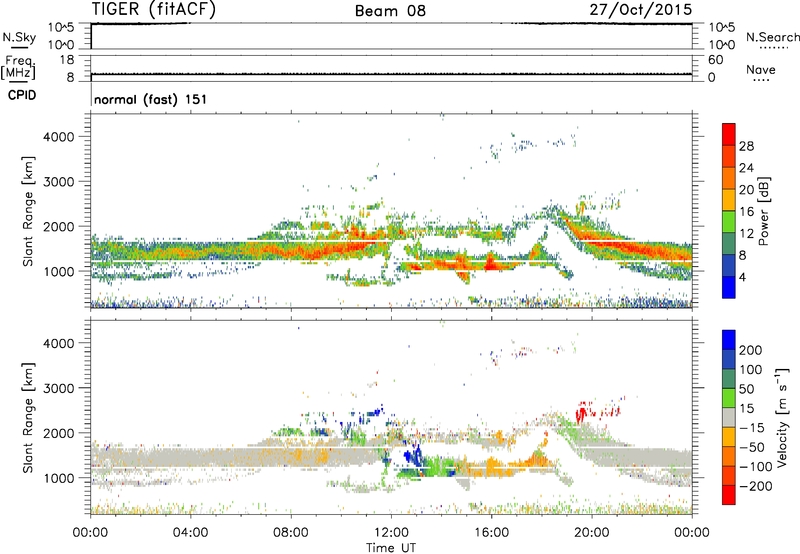The height and width of the screenshot is (554, 800).
Task: Click the left 10^5 noise axis label
Action: [x=61, y=28]
